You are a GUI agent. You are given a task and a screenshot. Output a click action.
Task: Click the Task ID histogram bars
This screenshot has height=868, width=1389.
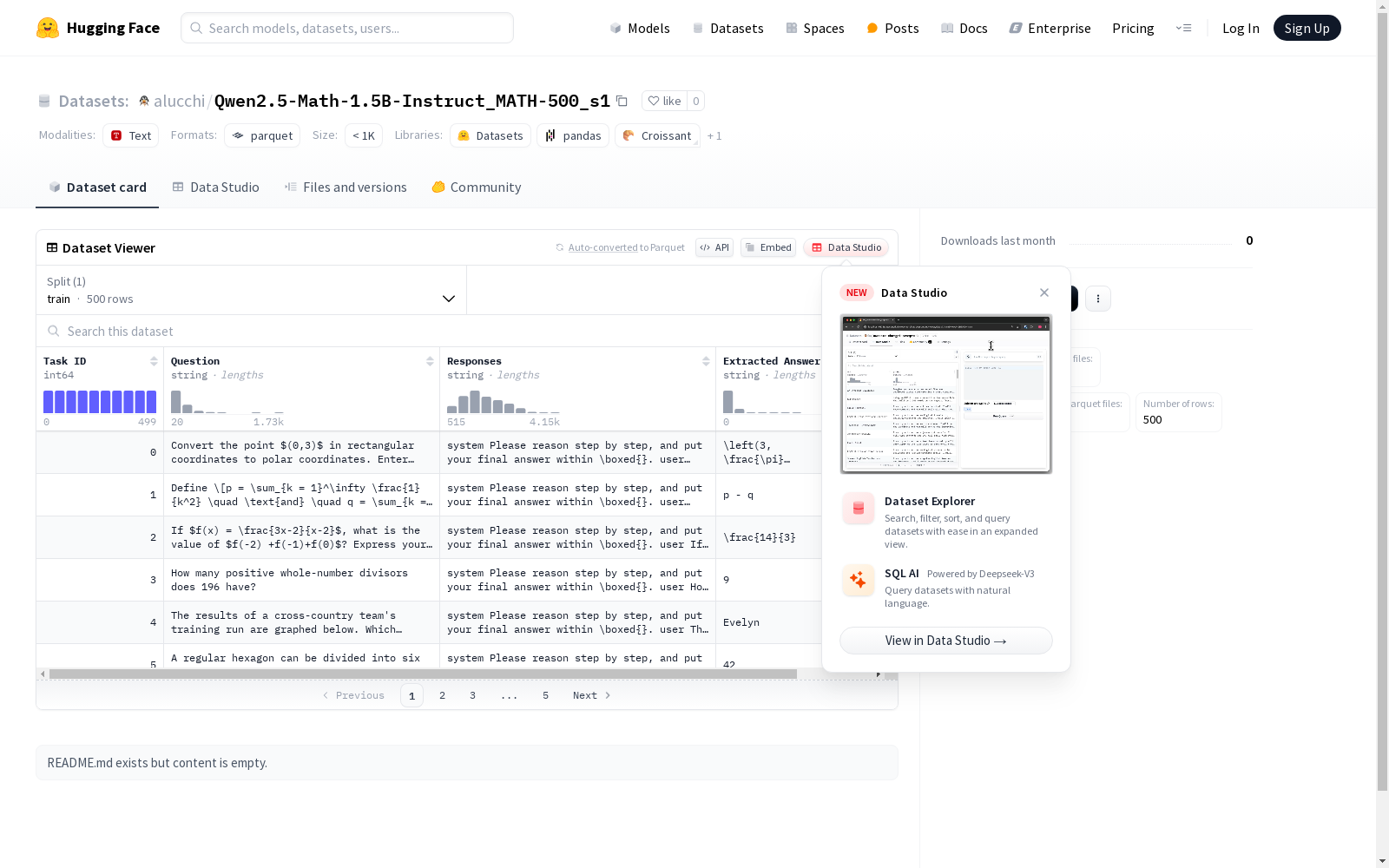[100, 401]
